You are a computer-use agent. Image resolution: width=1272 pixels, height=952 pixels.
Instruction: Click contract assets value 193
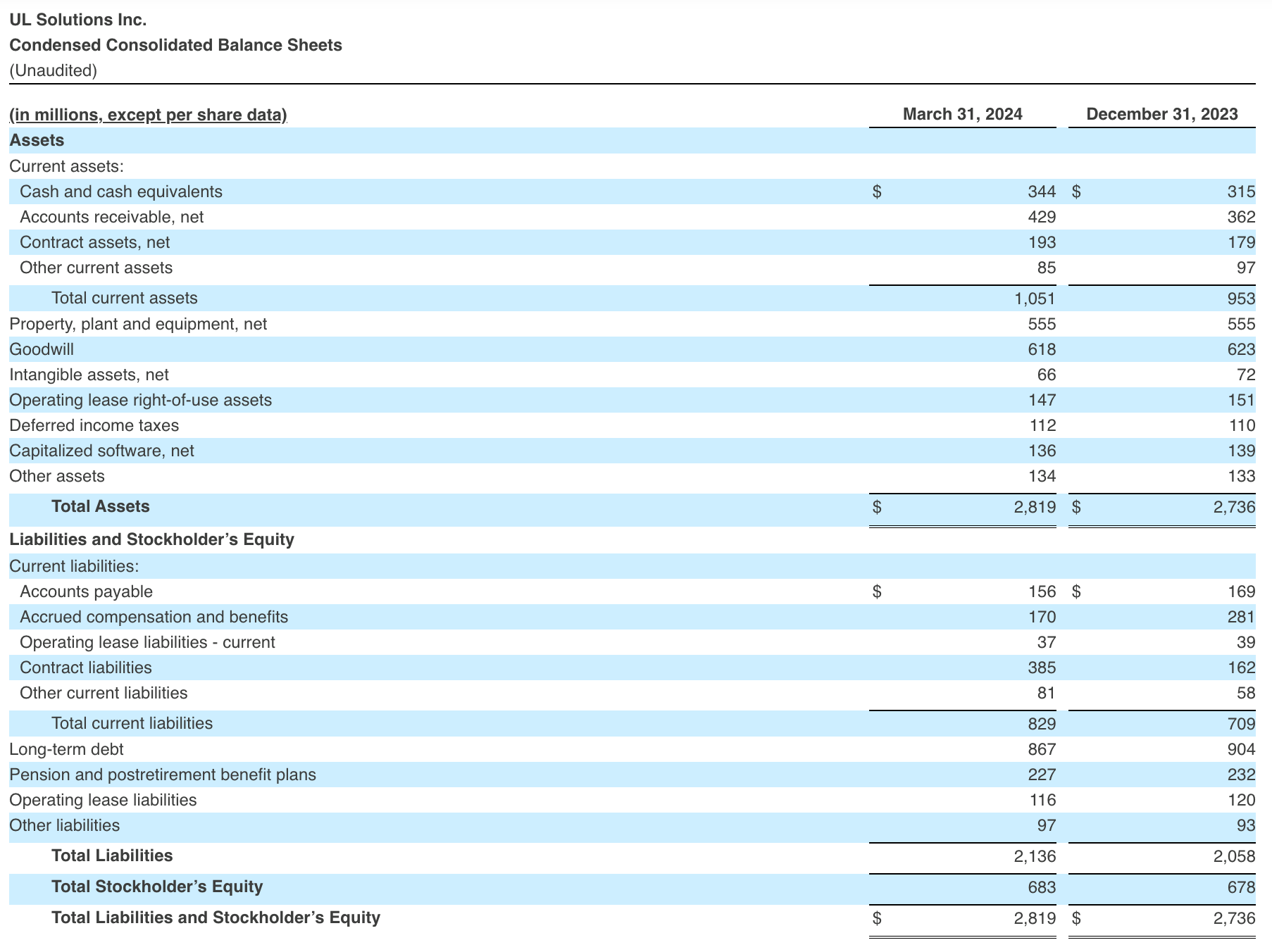click(1042, 242)
